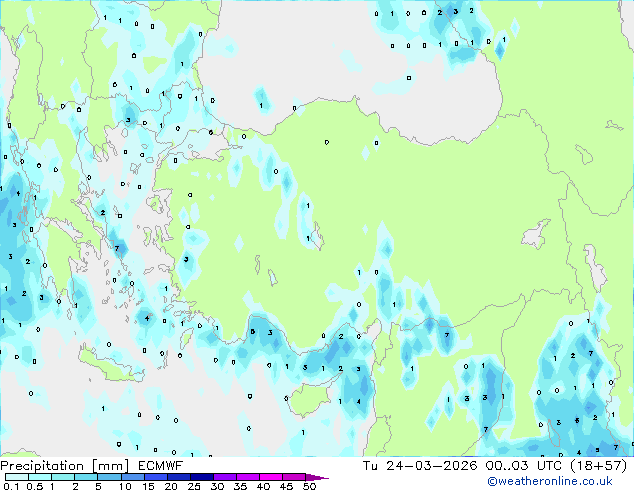634x490 pixels.
Task: Click the '40' legend scale label
Action: [263, 486]
